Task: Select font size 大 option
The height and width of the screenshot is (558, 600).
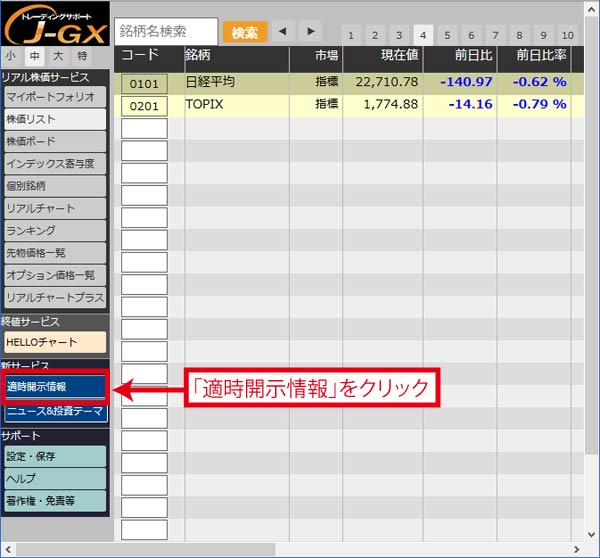Action: 57,57
